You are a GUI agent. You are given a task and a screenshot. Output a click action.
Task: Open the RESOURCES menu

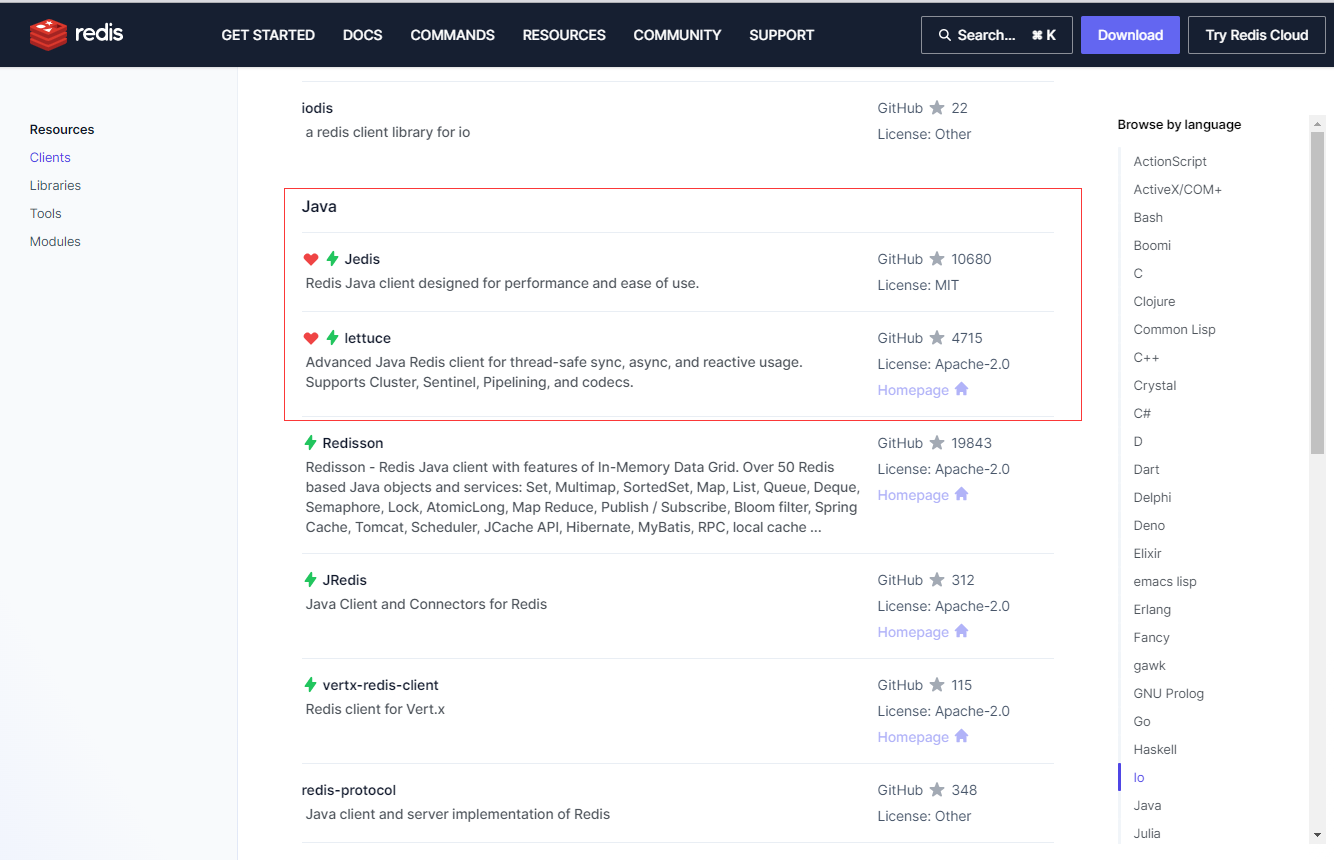[x=564, y=35]
